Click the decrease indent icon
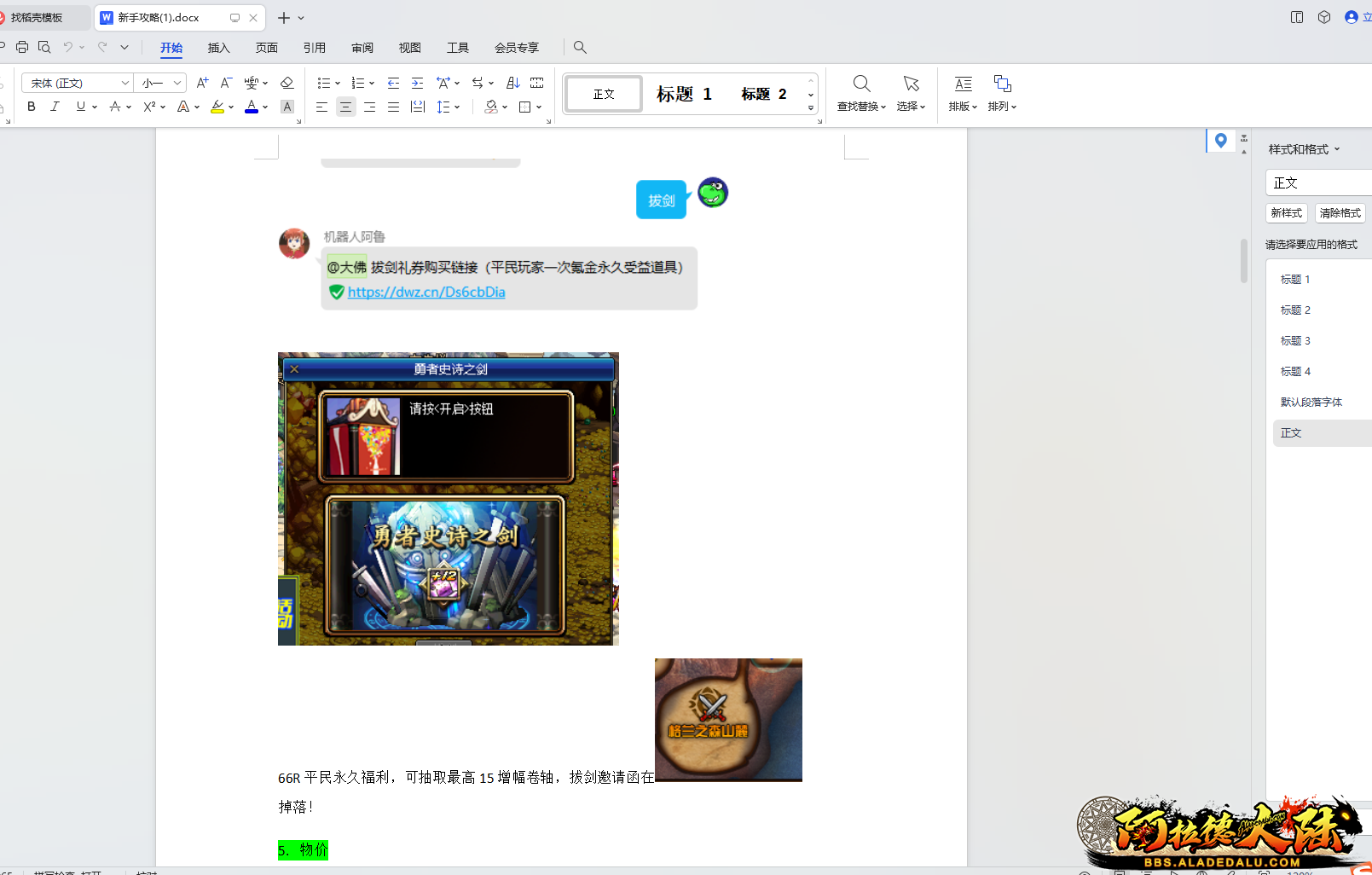Image resolution: width=1372 pixels, height=875 pixels. (393, 83)
